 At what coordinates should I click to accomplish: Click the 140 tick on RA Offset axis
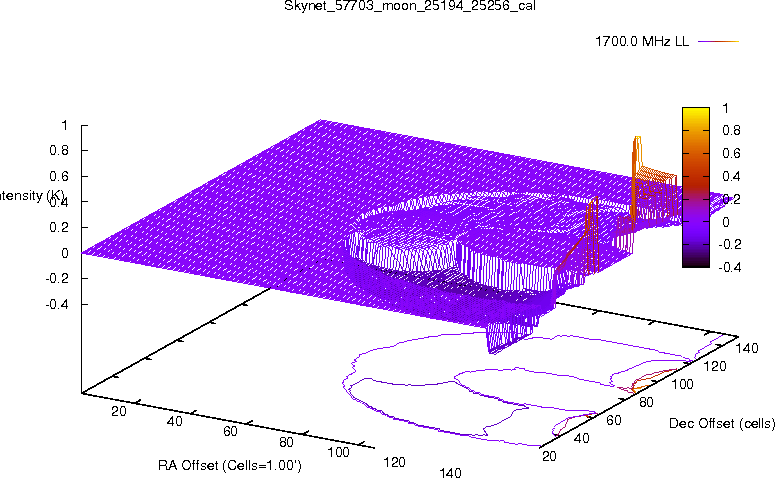click(x=450, y=473)
